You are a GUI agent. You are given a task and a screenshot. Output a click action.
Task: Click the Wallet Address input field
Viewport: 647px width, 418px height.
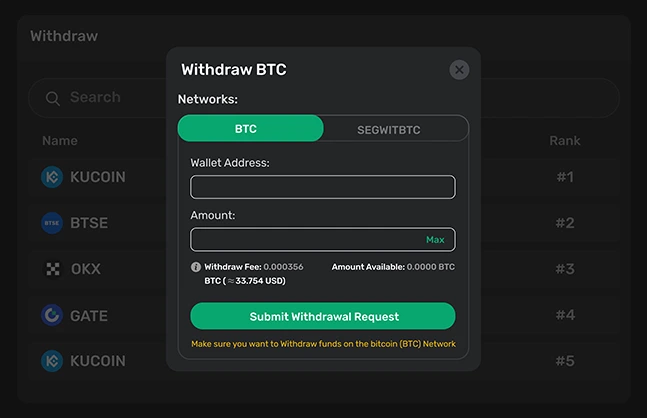point(322,187)
